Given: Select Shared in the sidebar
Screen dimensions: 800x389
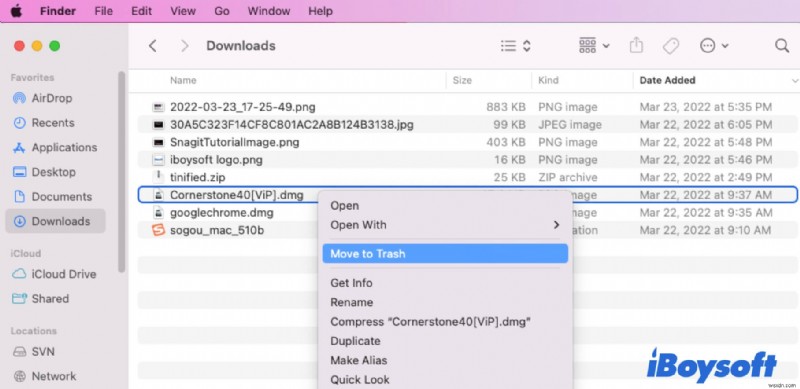Looking at the screenshot, I should (55, 299).
